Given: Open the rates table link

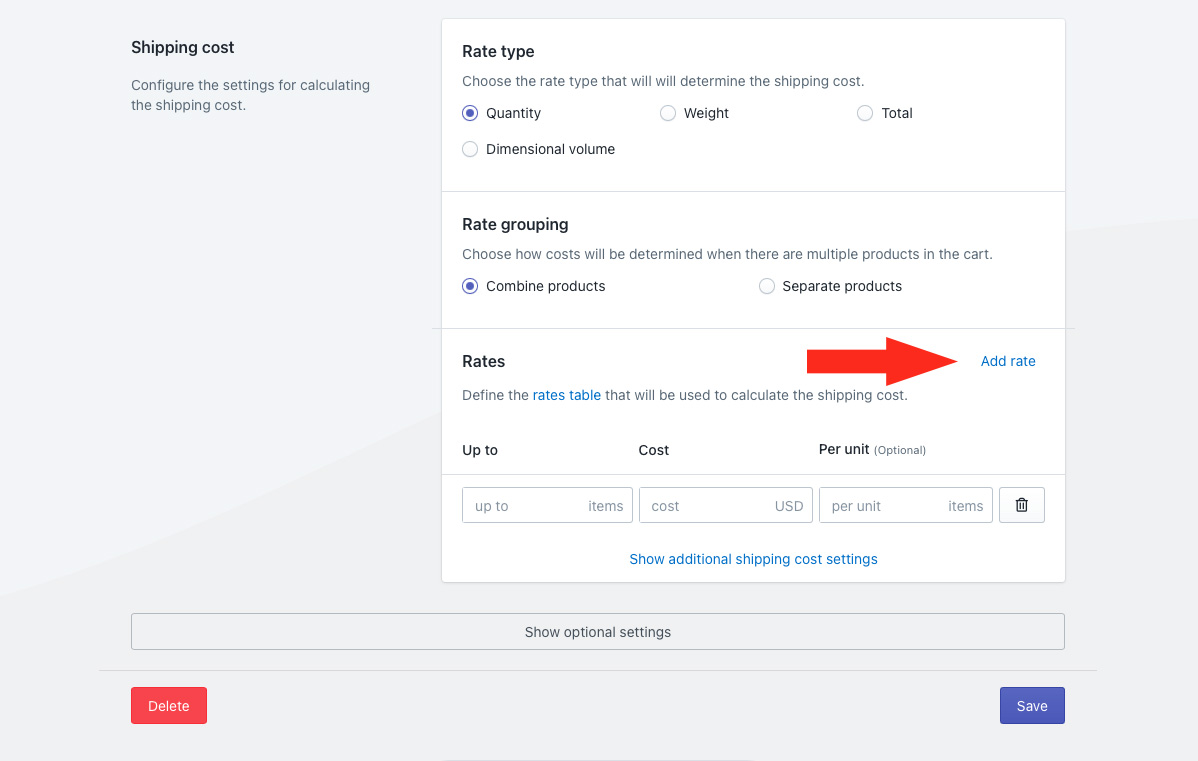Looking at the screenshot, I should click(566, 395).
